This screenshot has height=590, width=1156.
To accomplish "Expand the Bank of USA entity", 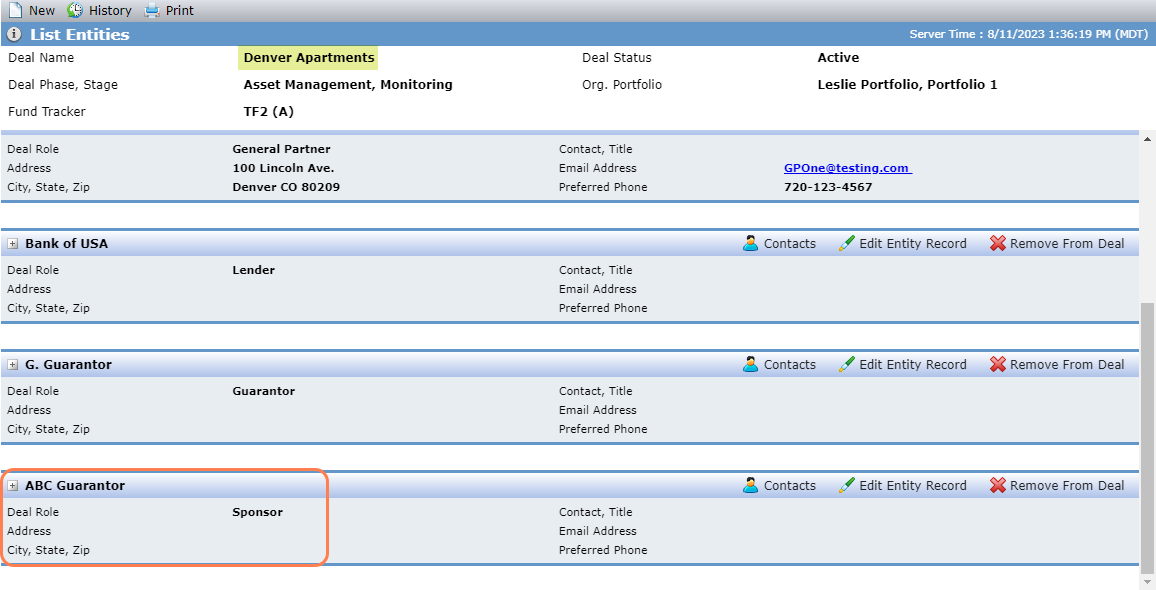I will point(13,243).
